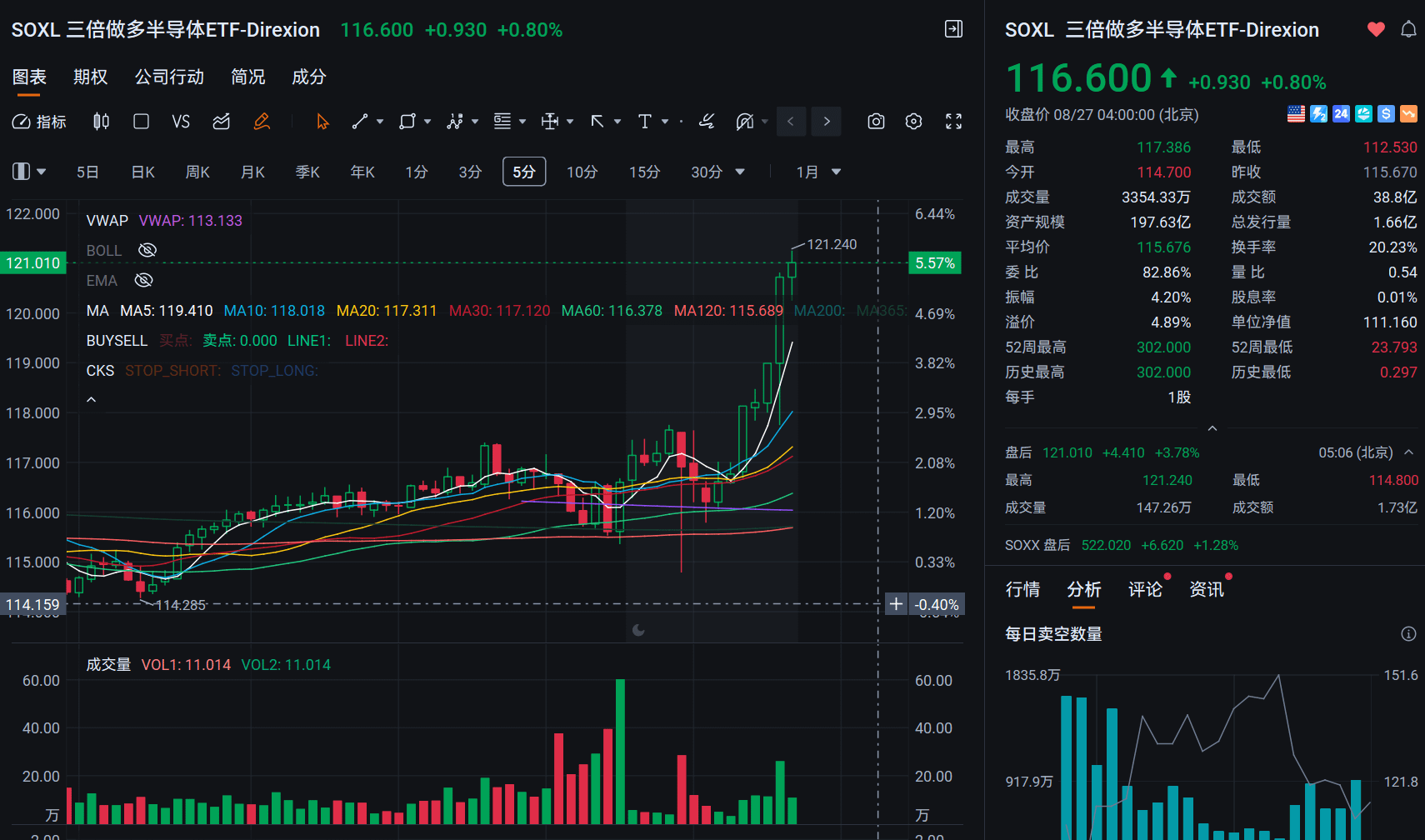This screenshot has height=840, width=1425.
Task: Open the 行情 quotes tab
Action: (x=1022, y=589)
